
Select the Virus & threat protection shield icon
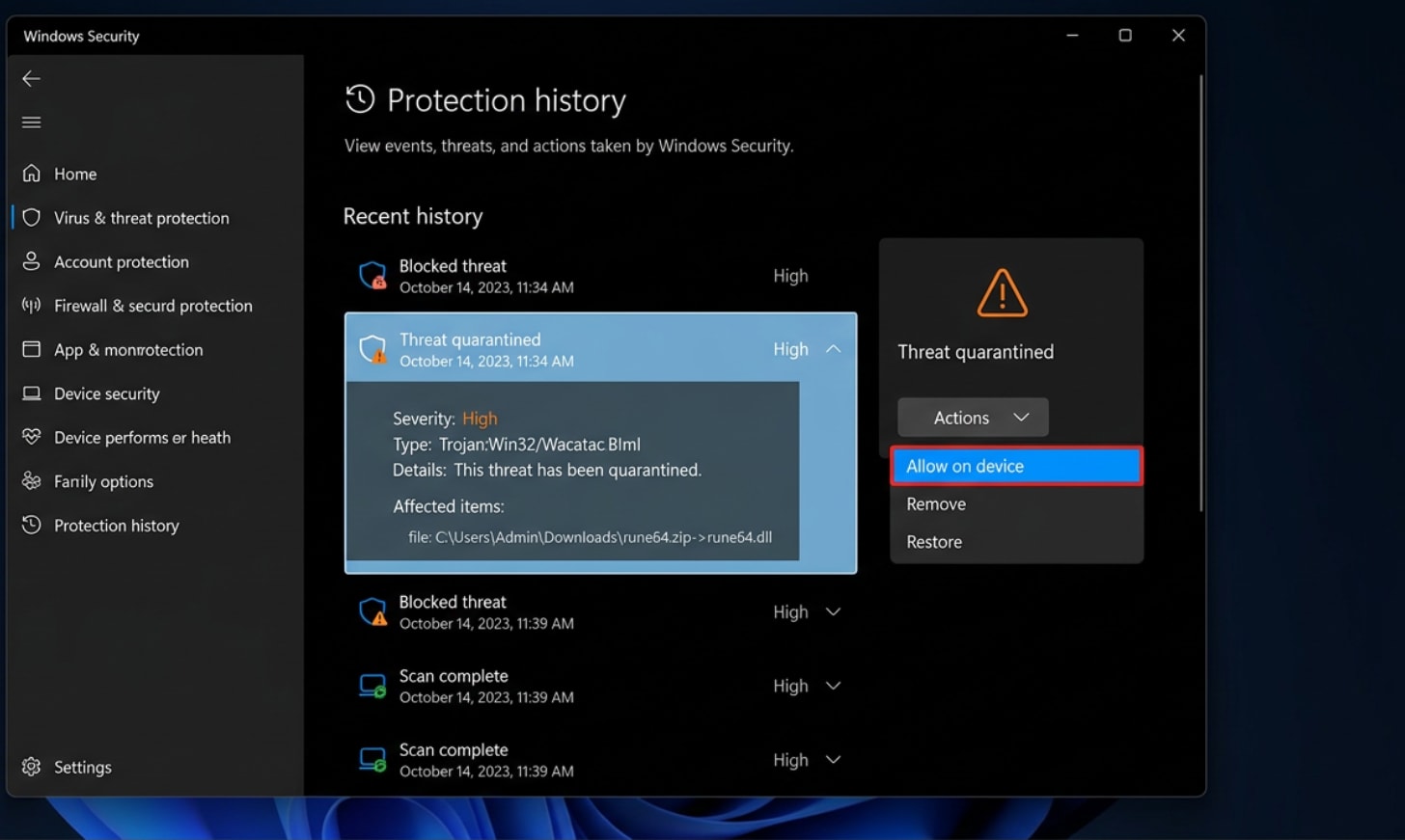[x=32, y=218]
